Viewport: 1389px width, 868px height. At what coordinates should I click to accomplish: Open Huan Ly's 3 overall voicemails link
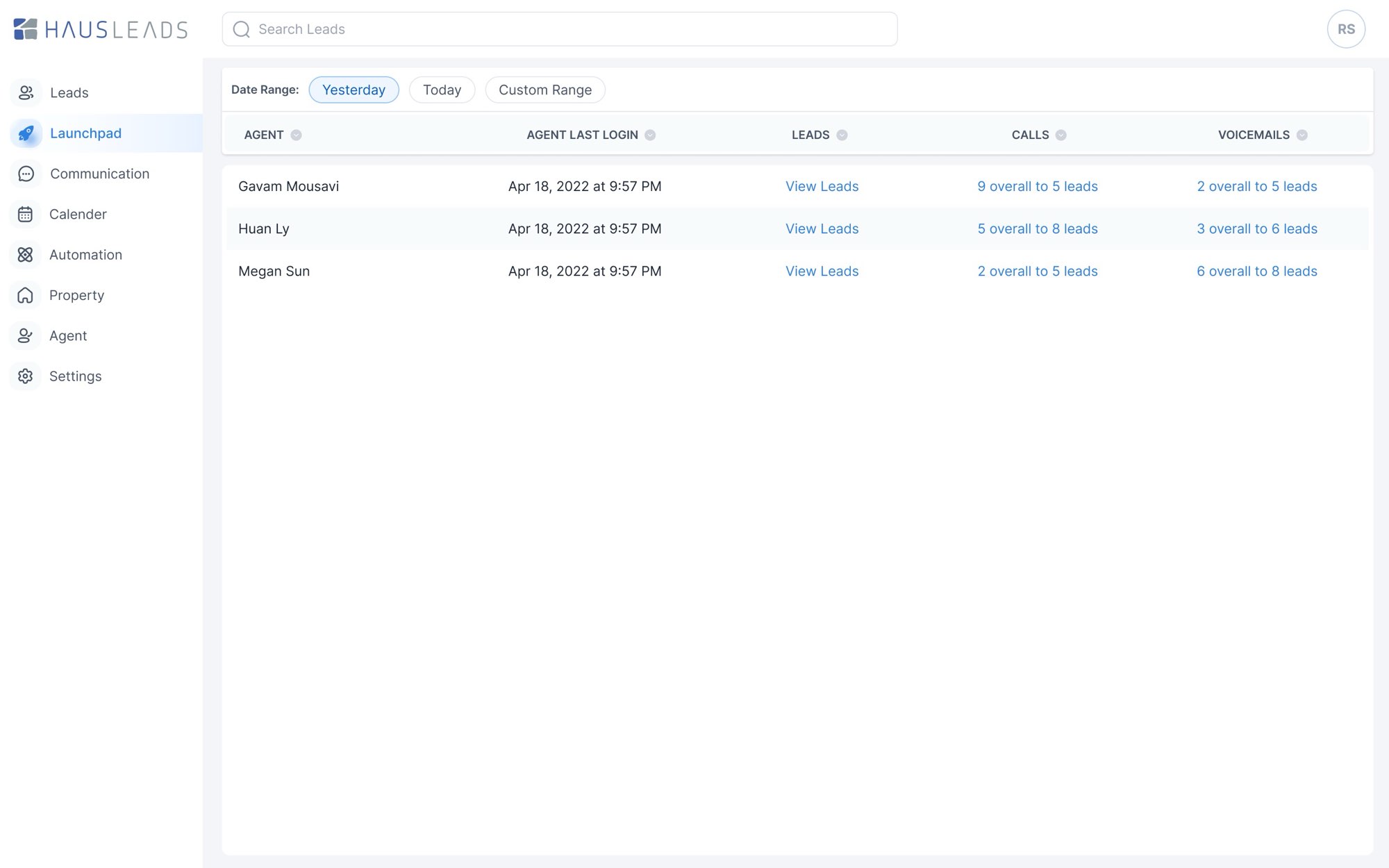tap(1257, 228)
